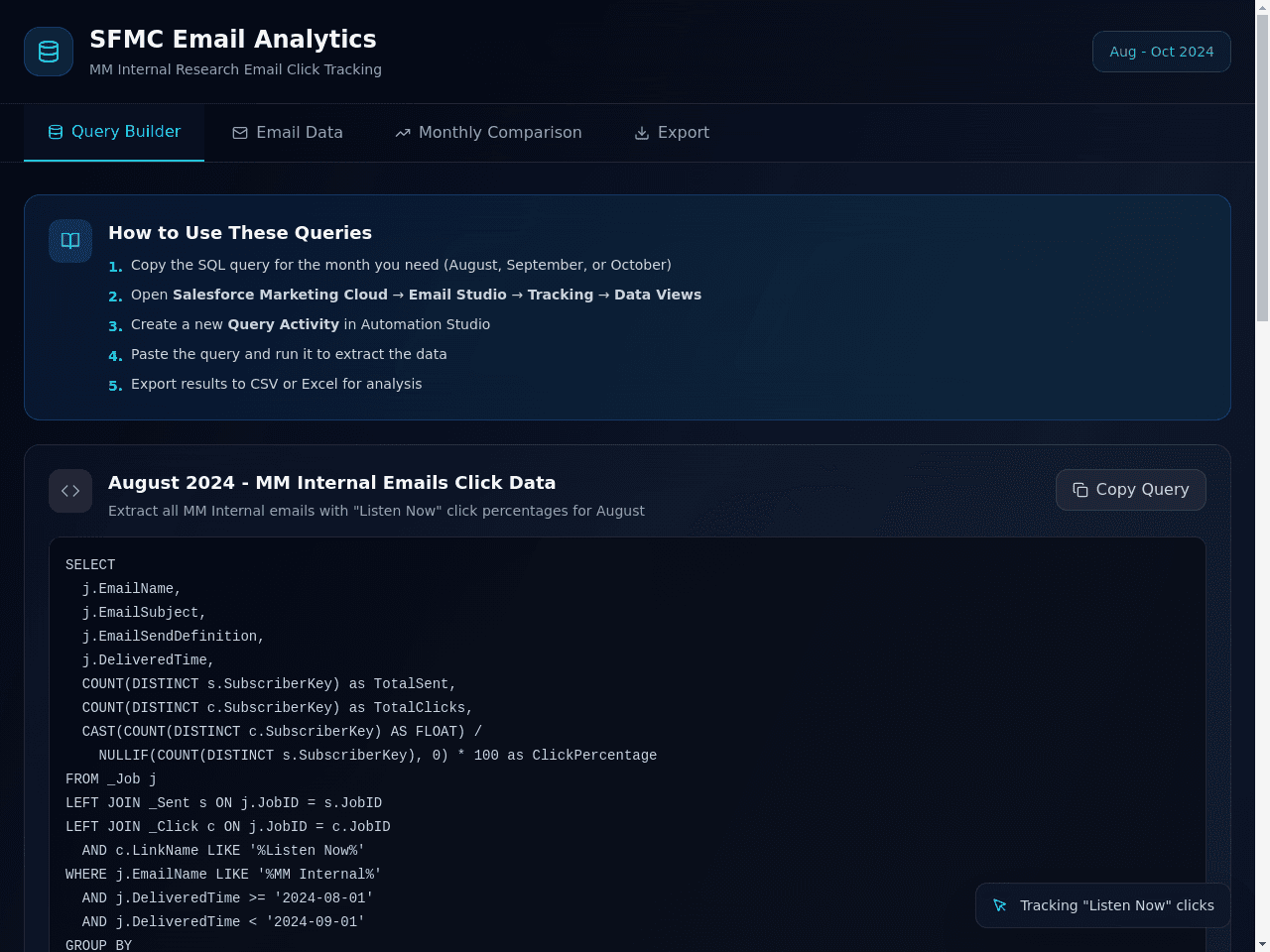Click the j.EmailSubject line in the query

144,613
